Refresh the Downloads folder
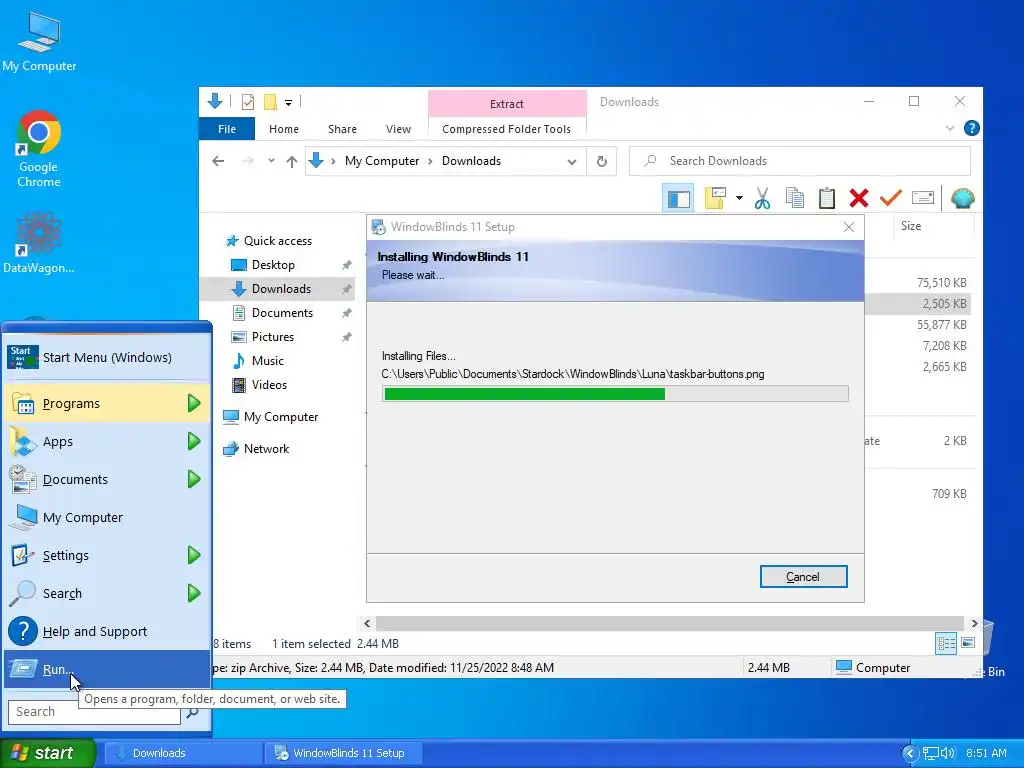The height and width of the screenshot is (768, 1024). coord(601,161)
